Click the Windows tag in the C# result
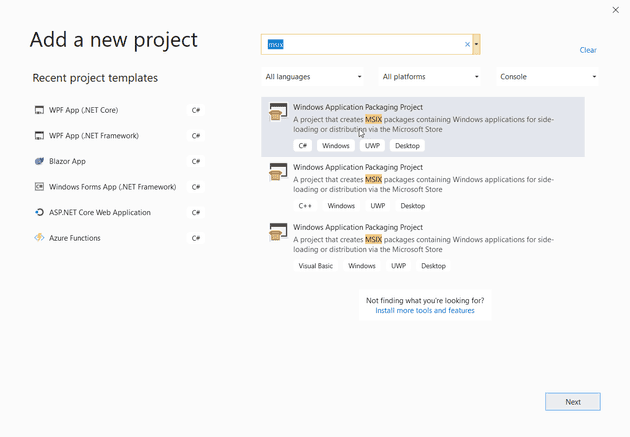Screen dimensions: 630x437 335,146
